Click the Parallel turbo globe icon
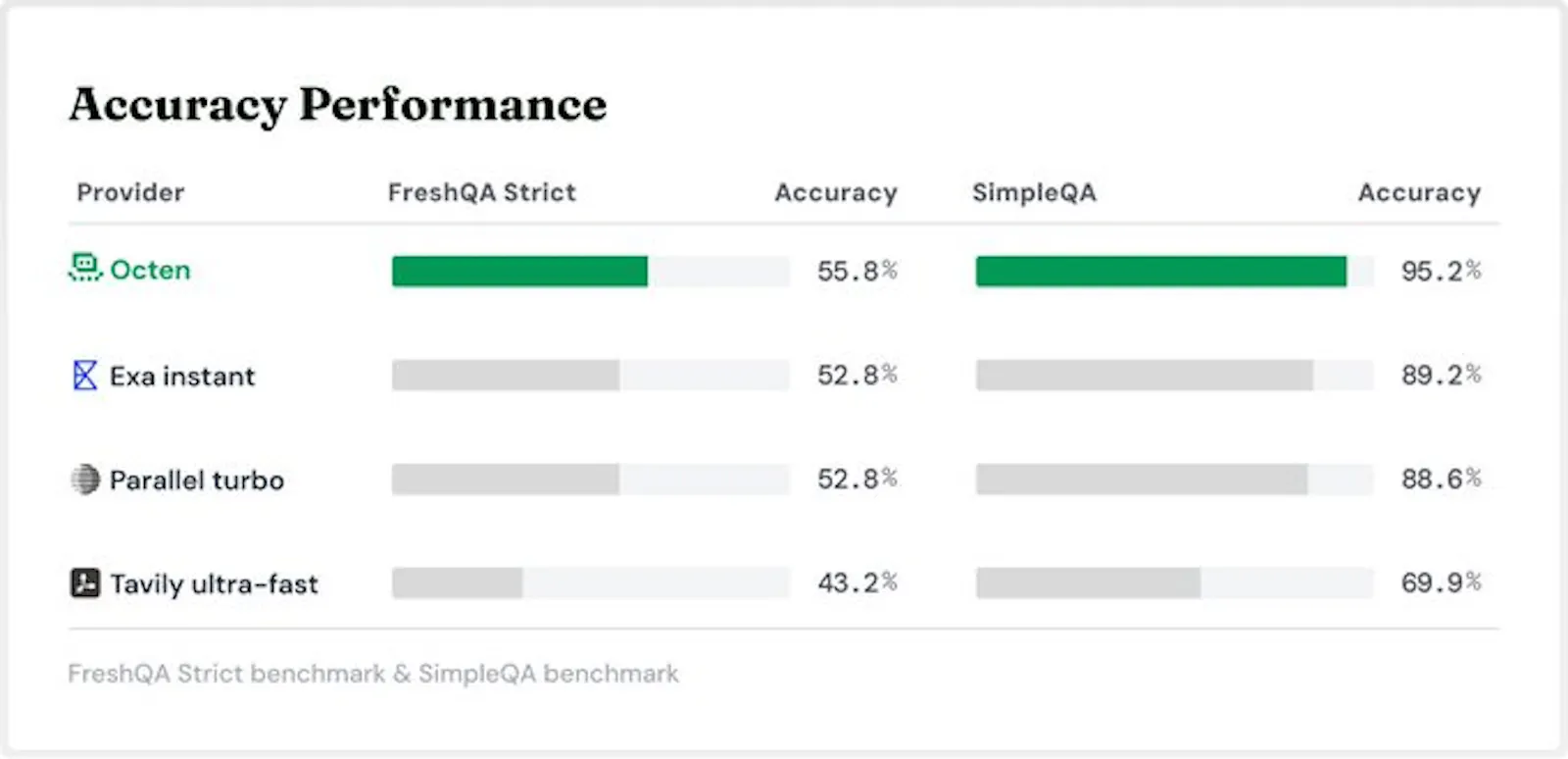Image resolution: width=1568 pixels, height=759 pixels. 85,480
